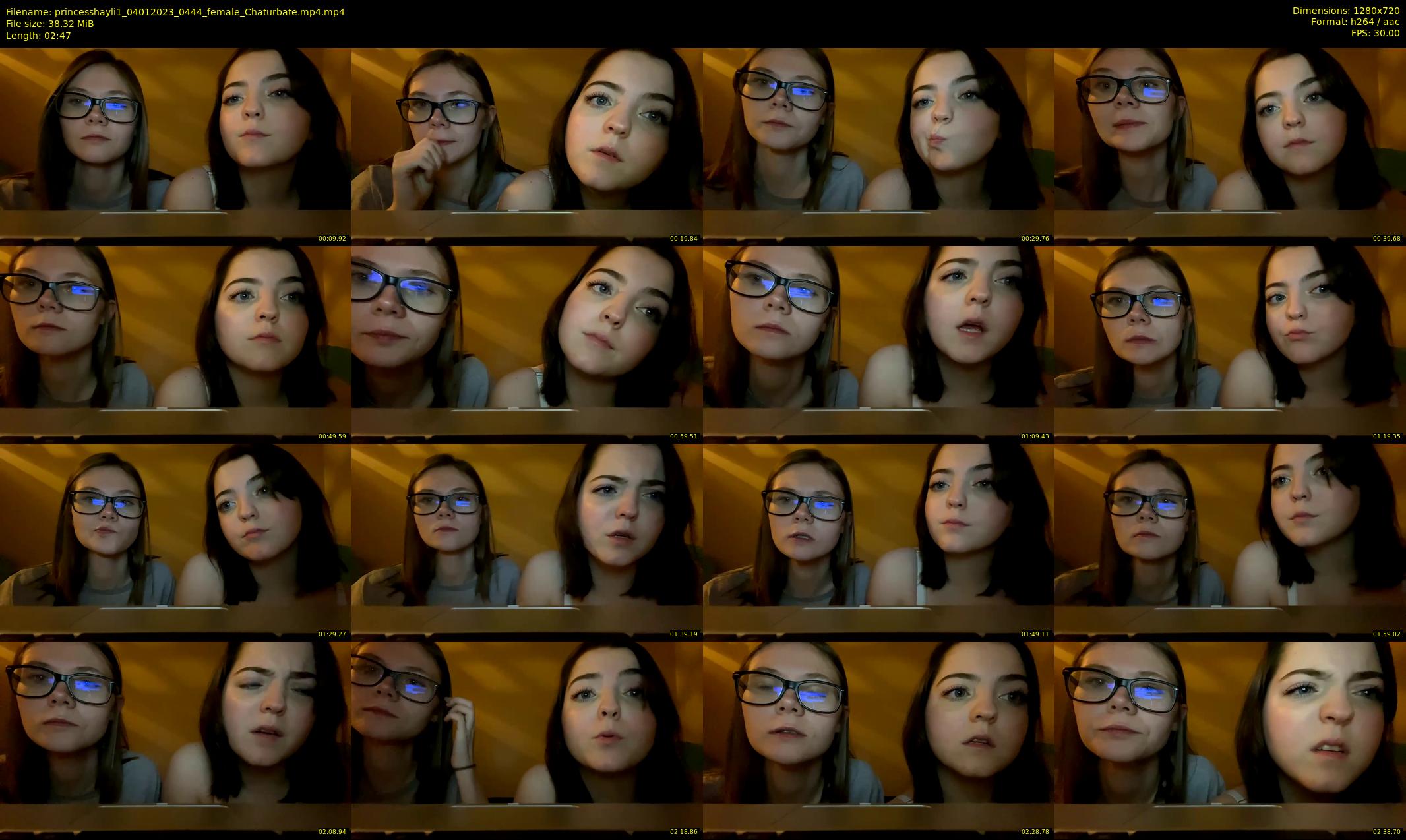Viewport: 1406px width, 840px height.
Task: Click the Filename text in header
Action: click(175, 12)
